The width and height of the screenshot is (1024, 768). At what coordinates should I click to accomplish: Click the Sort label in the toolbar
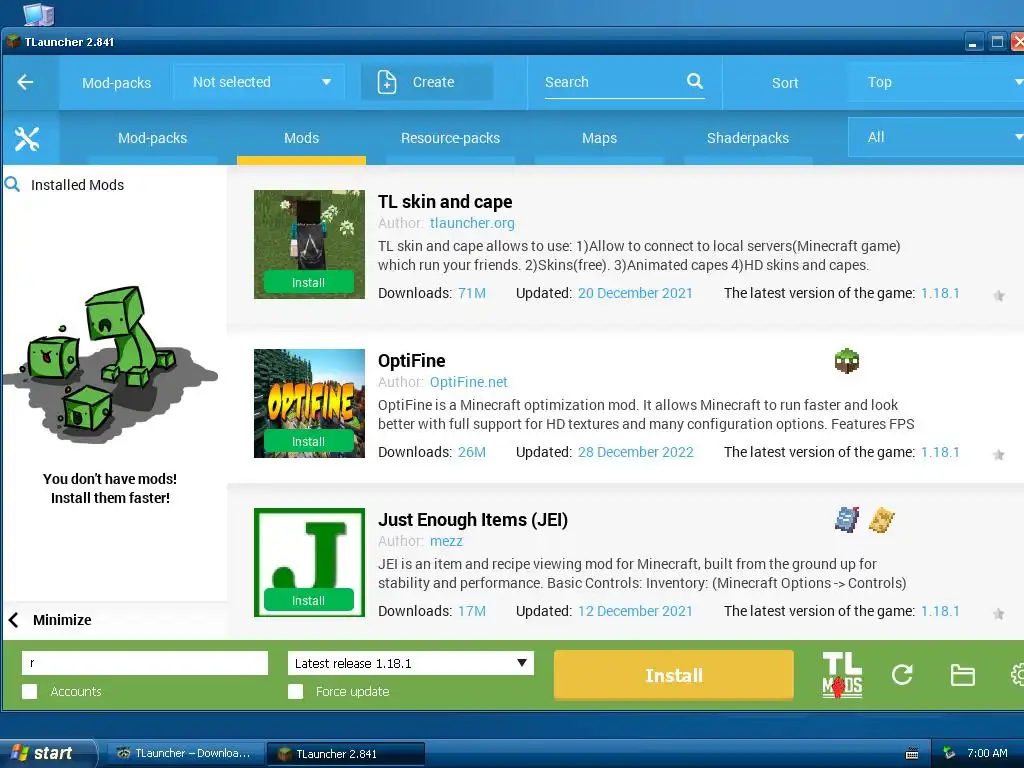(784, 83)
